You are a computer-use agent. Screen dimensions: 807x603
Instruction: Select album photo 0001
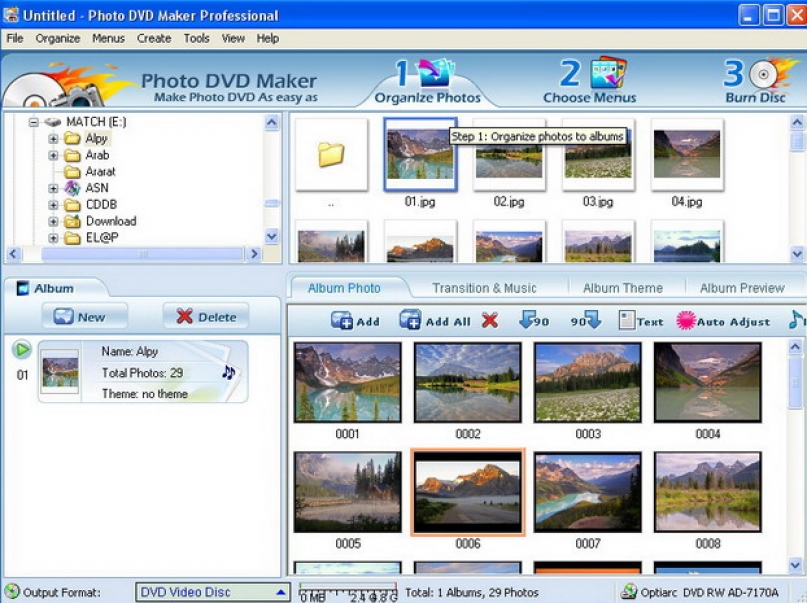(x=347, y=382)
